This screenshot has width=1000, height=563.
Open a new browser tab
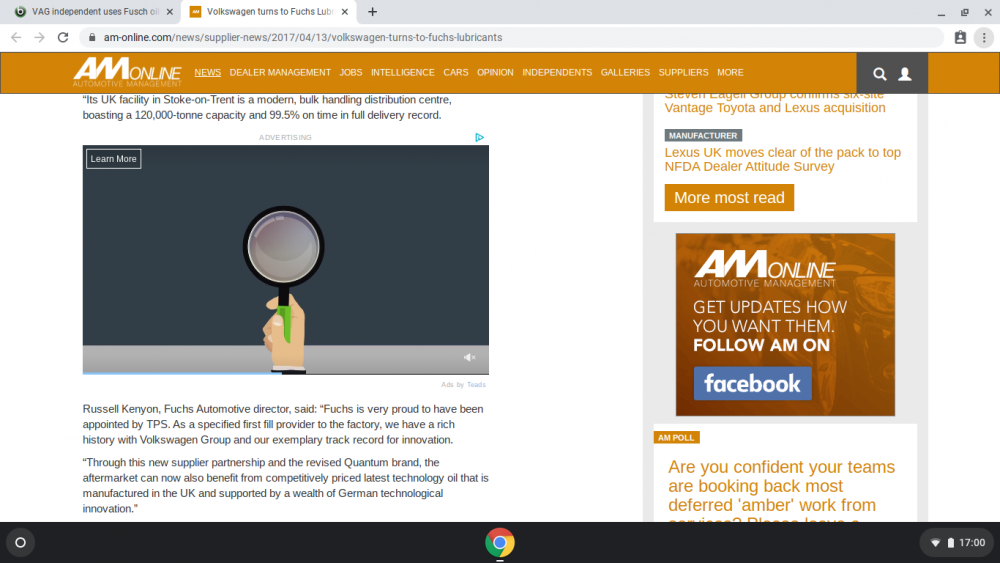pos(372,11)
